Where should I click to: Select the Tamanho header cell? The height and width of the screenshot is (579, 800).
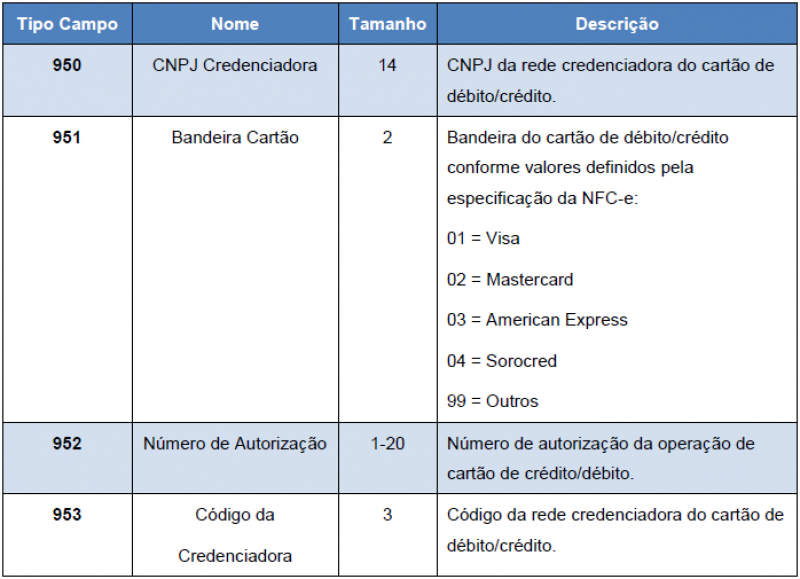pyautogui.click(x=388, y=24)
